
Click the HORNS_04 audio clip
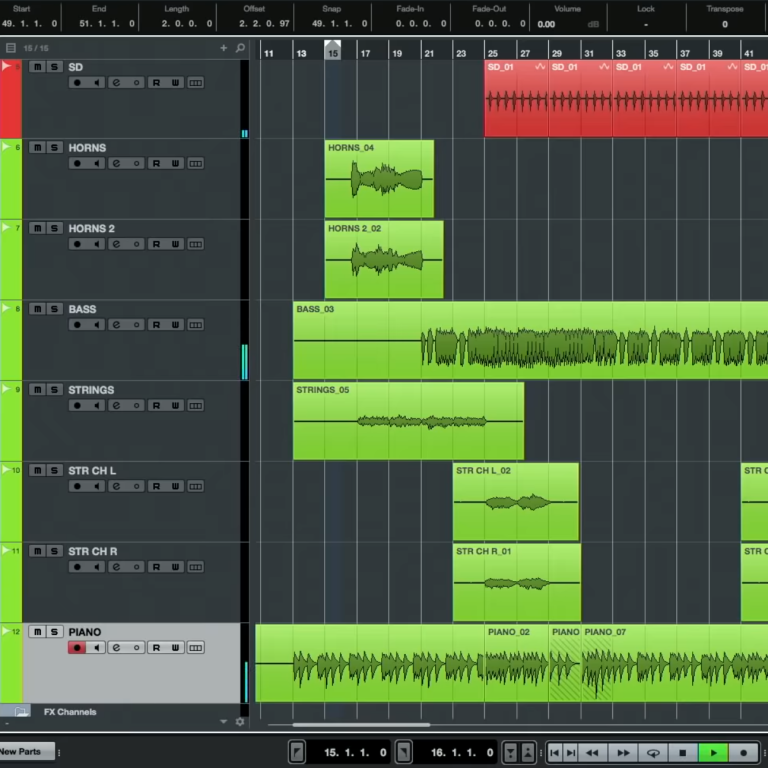[x=379, y=180]
